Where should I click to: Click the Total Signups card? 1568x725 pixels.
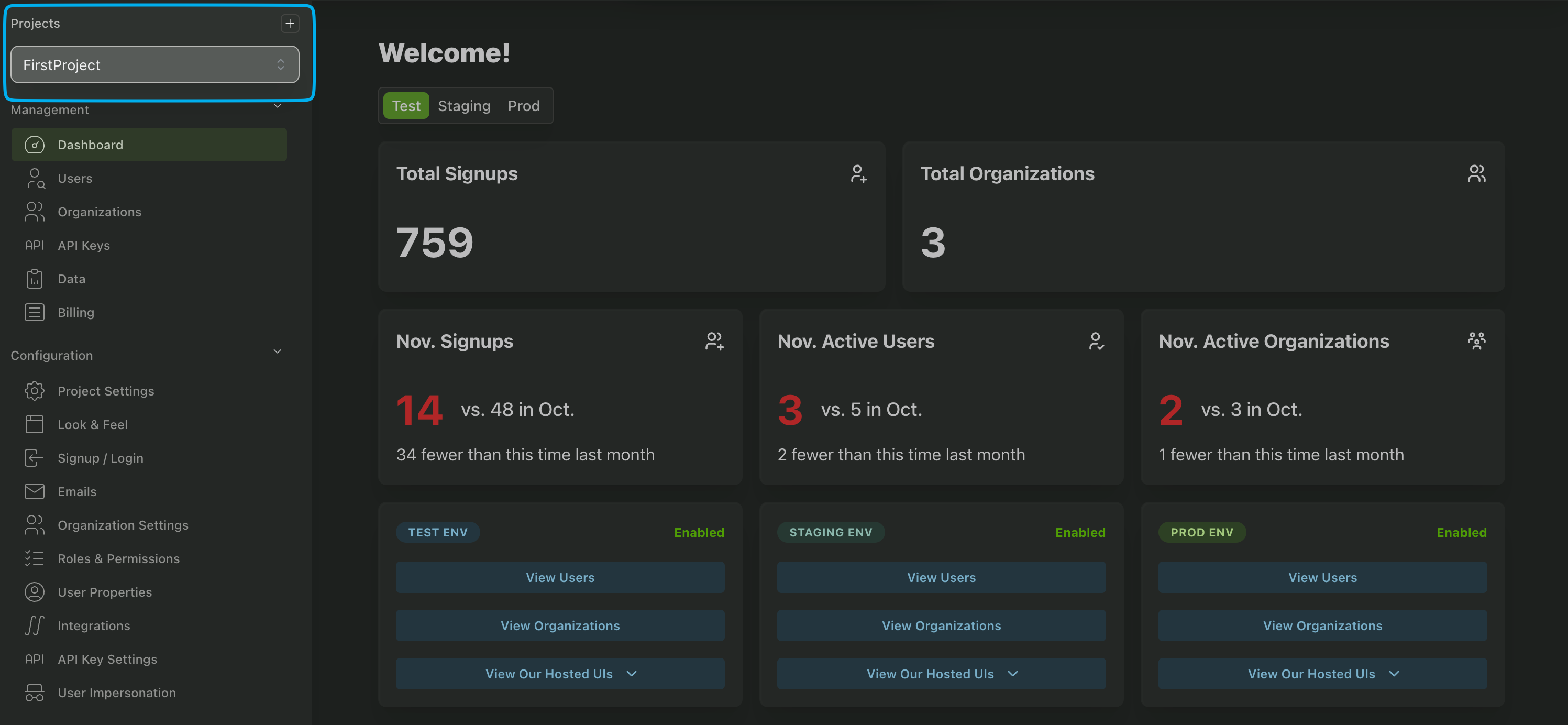[631, 216]
